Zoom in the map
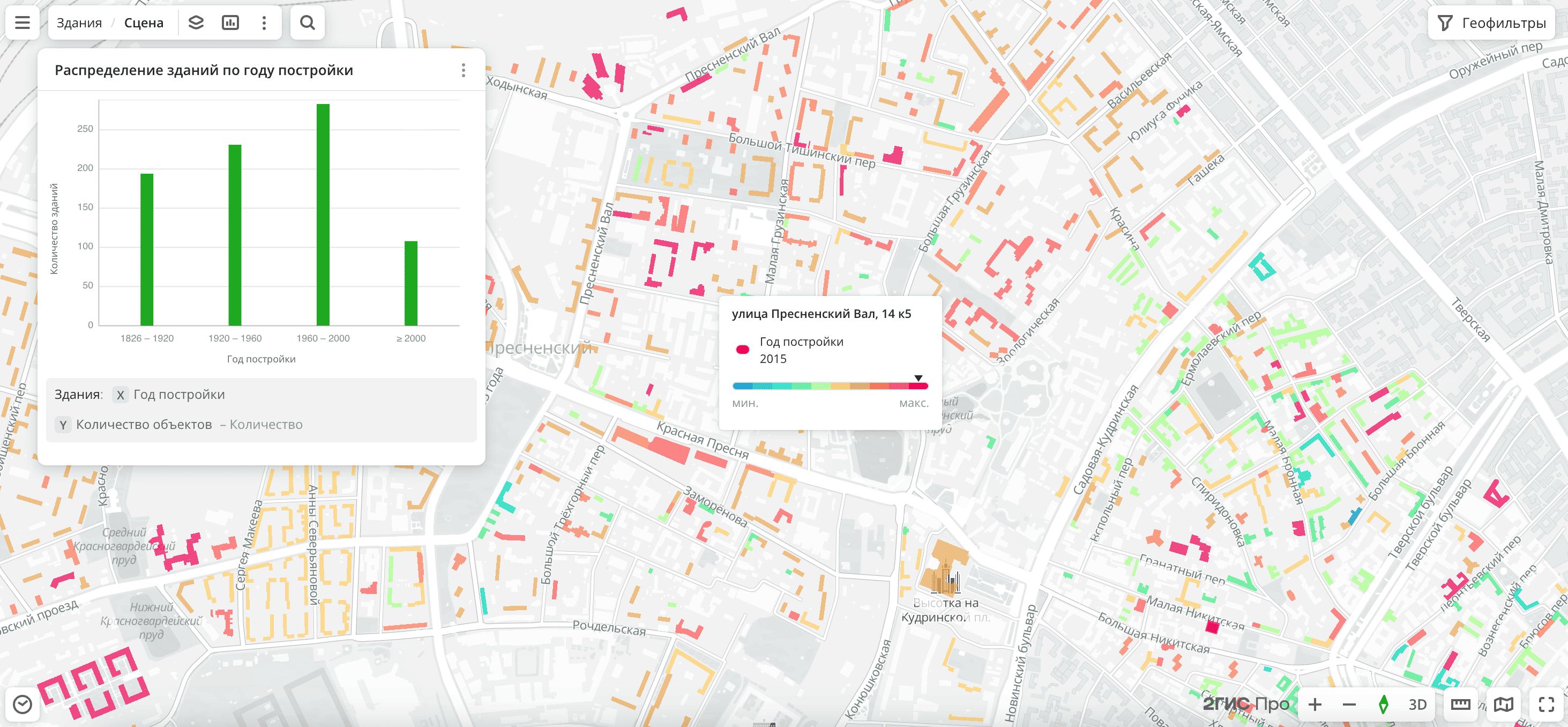1568x727 pixels. coord(1315,704)
